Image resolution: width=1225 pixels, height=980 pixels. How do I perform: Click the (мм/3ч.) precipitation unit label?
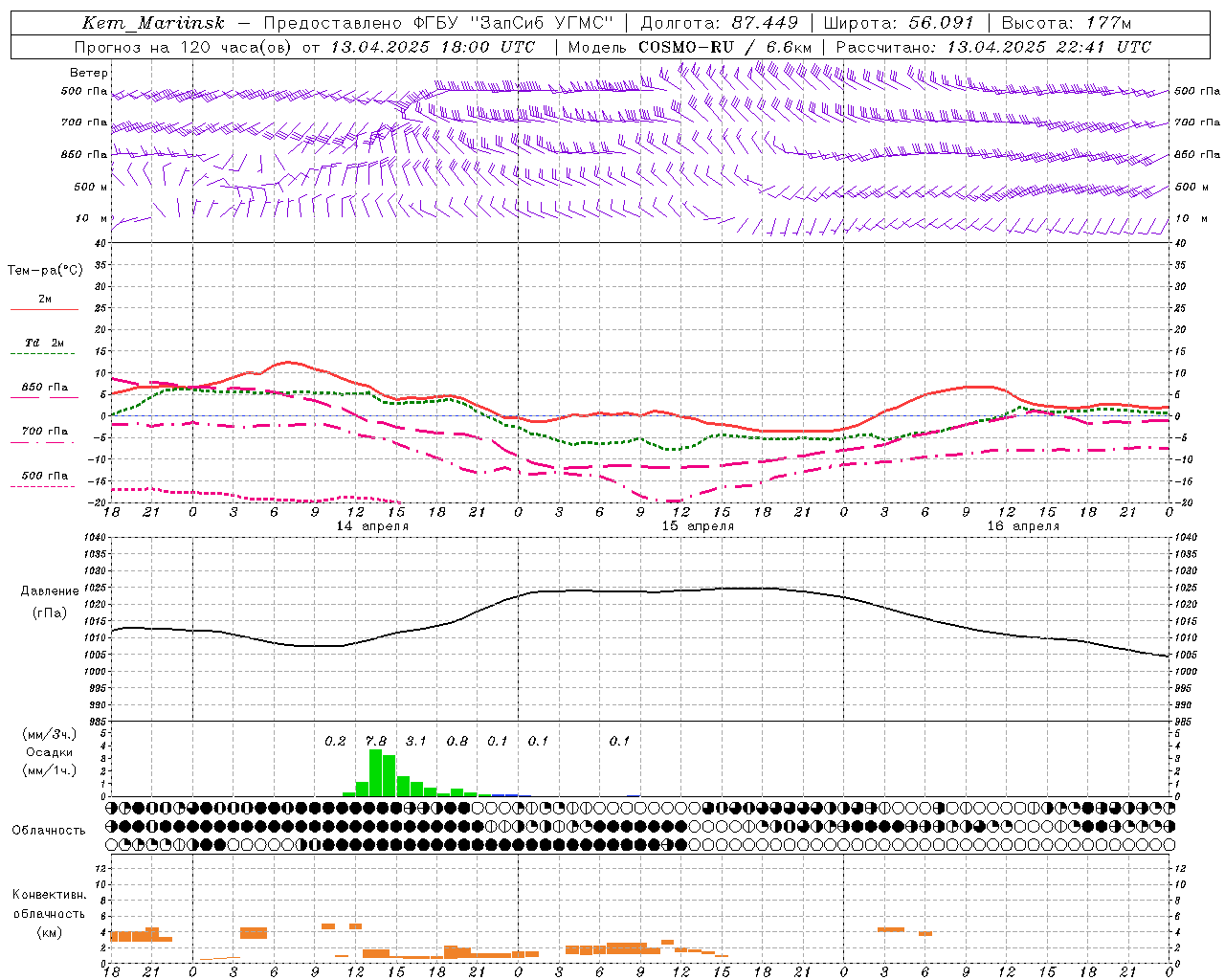pos(50,734)
